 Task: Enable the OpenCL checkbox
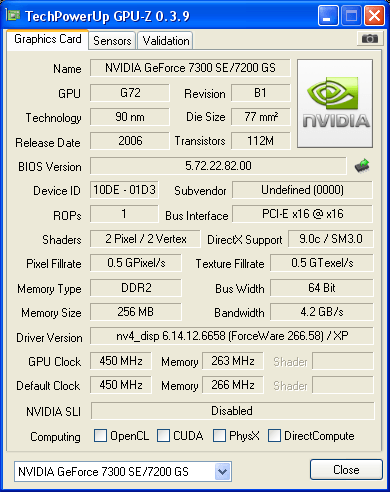100,436
